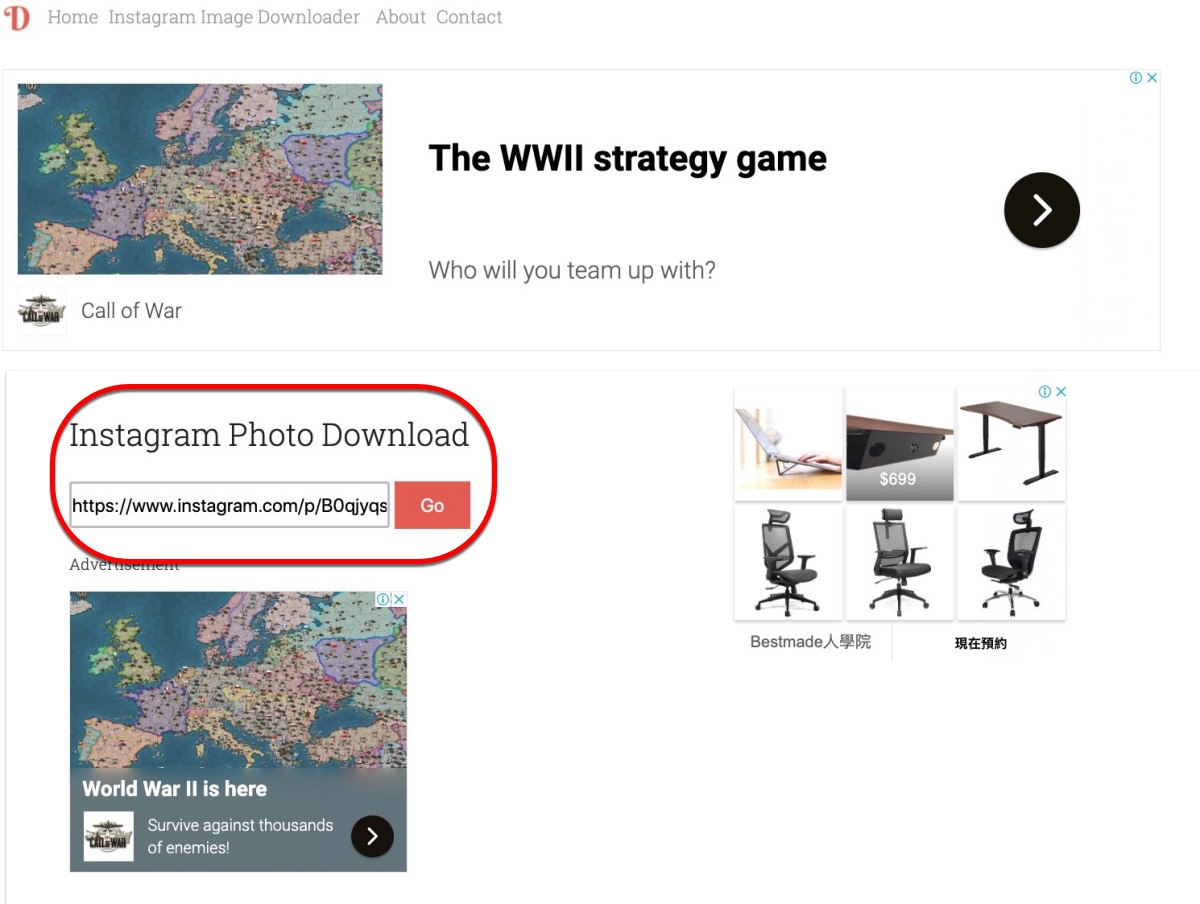Close the top WWII banner ad
The height and width of the screenshot is (904, 1200).
click(x=1152, y=78)
